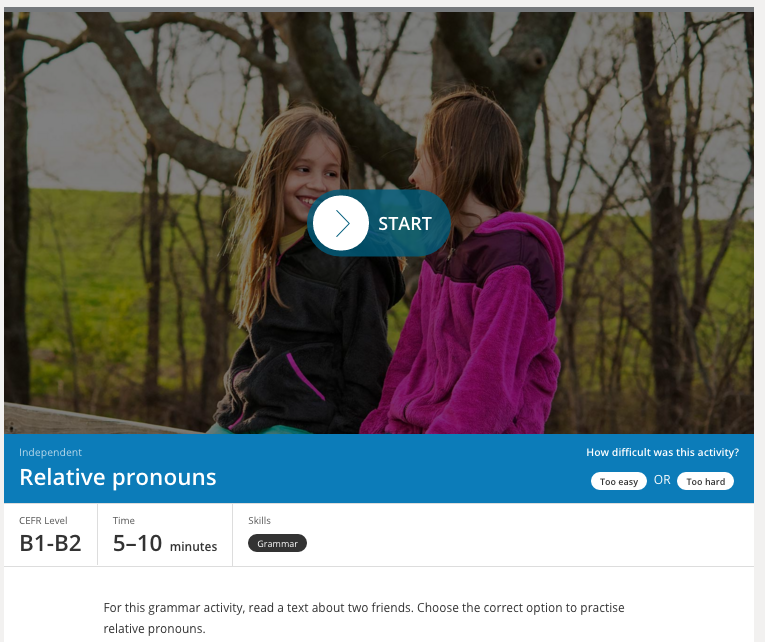Rate the activity as Too easy
The height and width of the screenshot is (642, 765).
click(619, 481)
